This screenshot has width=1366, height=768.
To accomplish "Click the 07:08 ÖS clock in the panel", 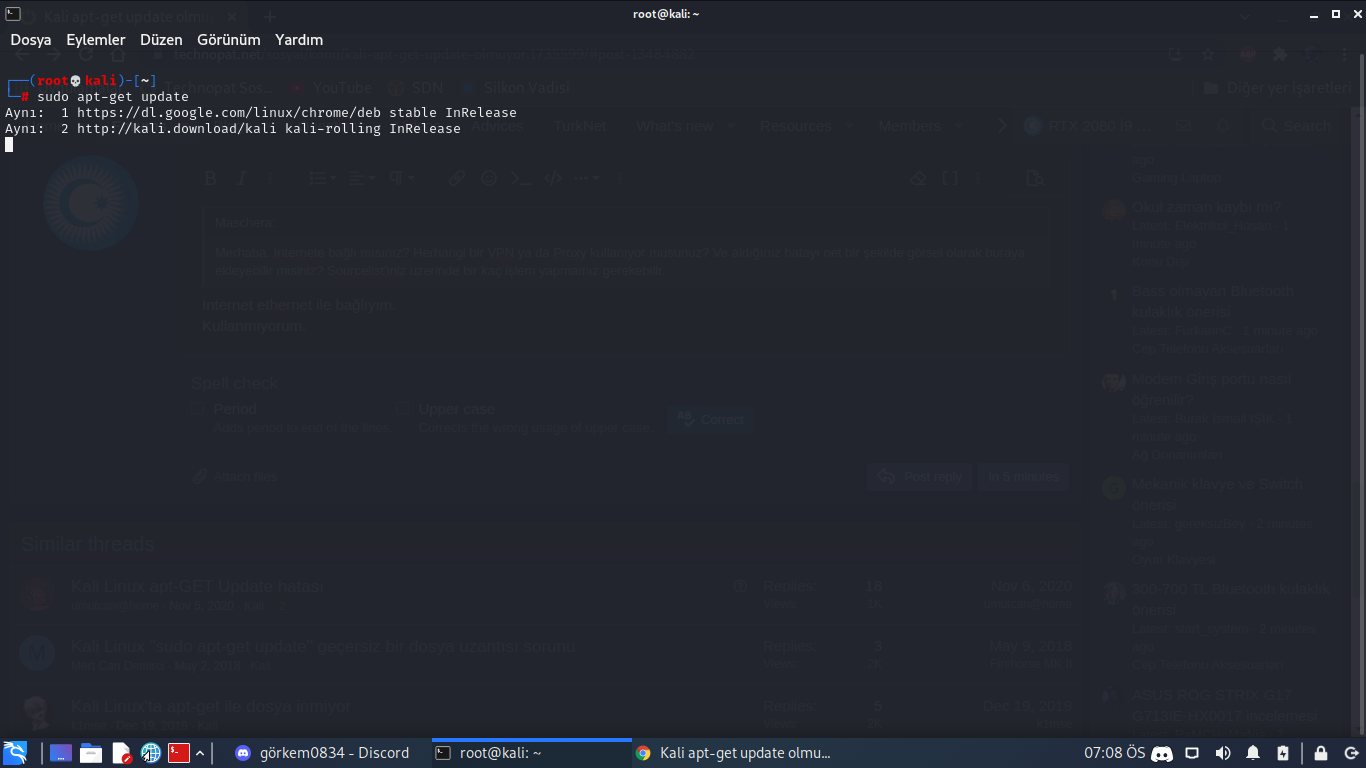I will 1114,753.
